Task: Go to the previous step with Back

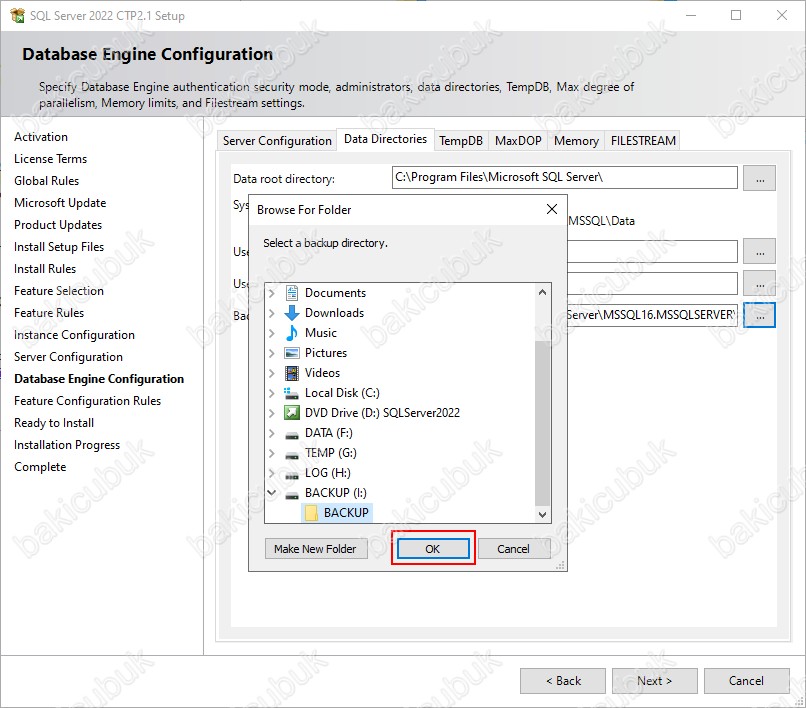Action: point(563,681)
